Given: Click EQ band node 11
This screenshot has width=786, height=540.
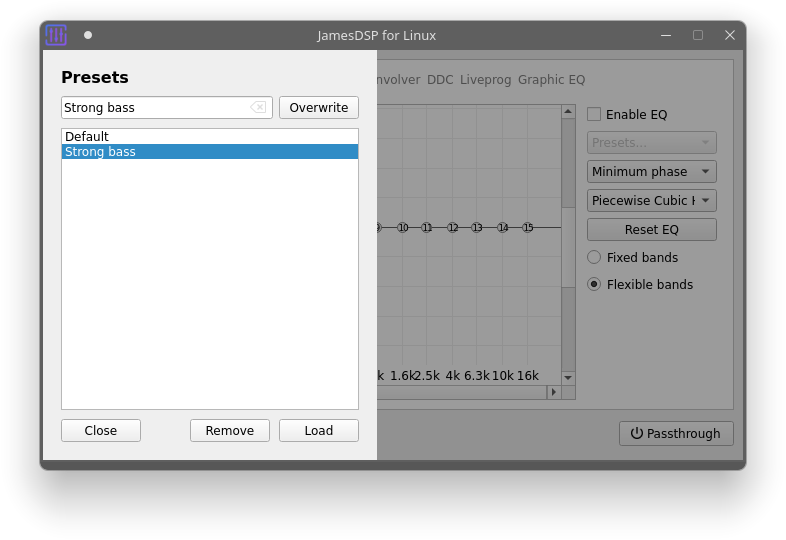Looking at the screenshot, I should pyautogui.click(x=427, y=228).
